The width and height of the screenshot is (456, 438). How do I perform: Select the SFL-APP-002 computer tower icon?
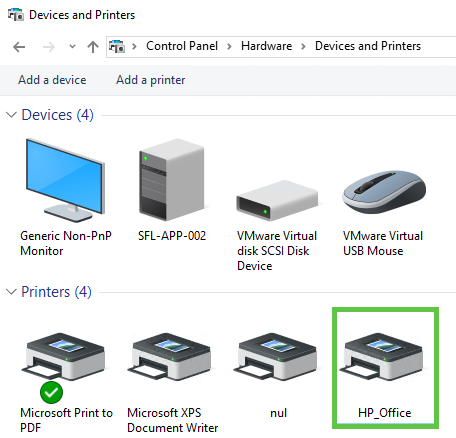click(172, 180)
